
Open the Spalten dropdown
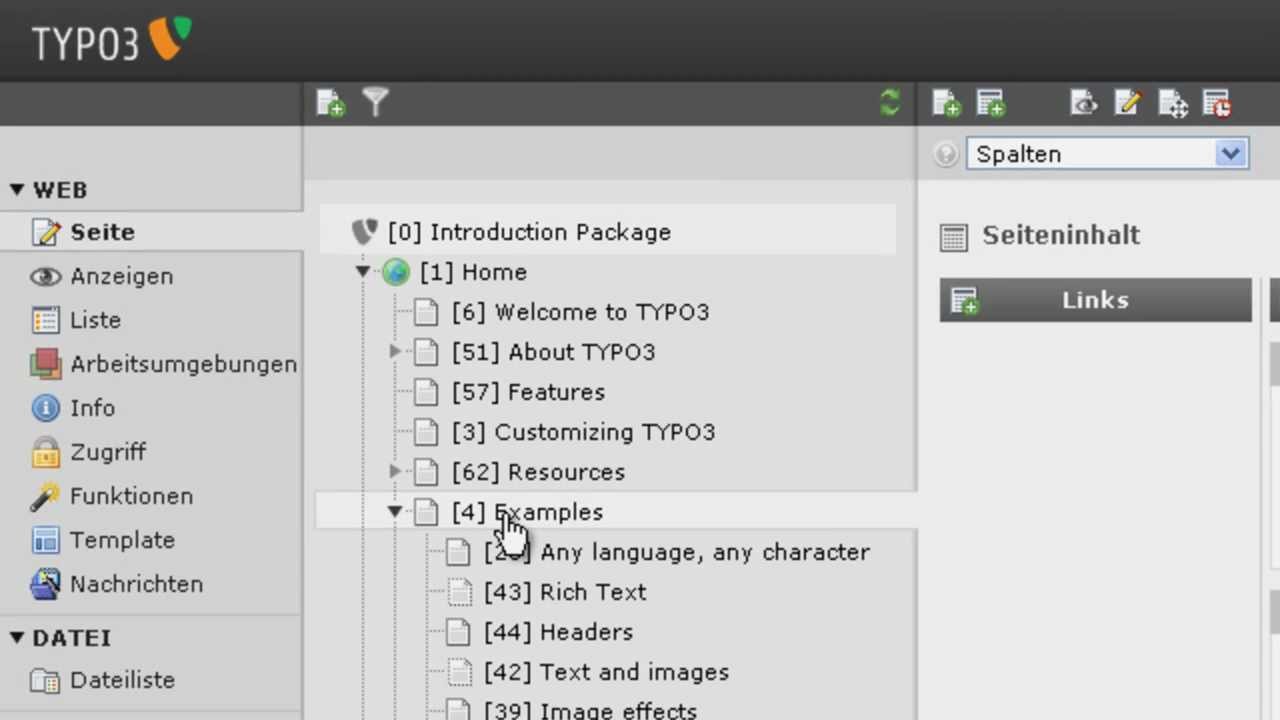point(1107,154)
